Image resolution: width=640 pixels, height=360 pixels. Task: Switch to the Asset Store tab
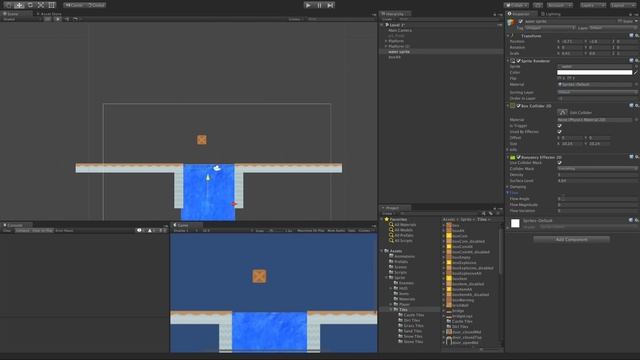(x=50, y=13)
